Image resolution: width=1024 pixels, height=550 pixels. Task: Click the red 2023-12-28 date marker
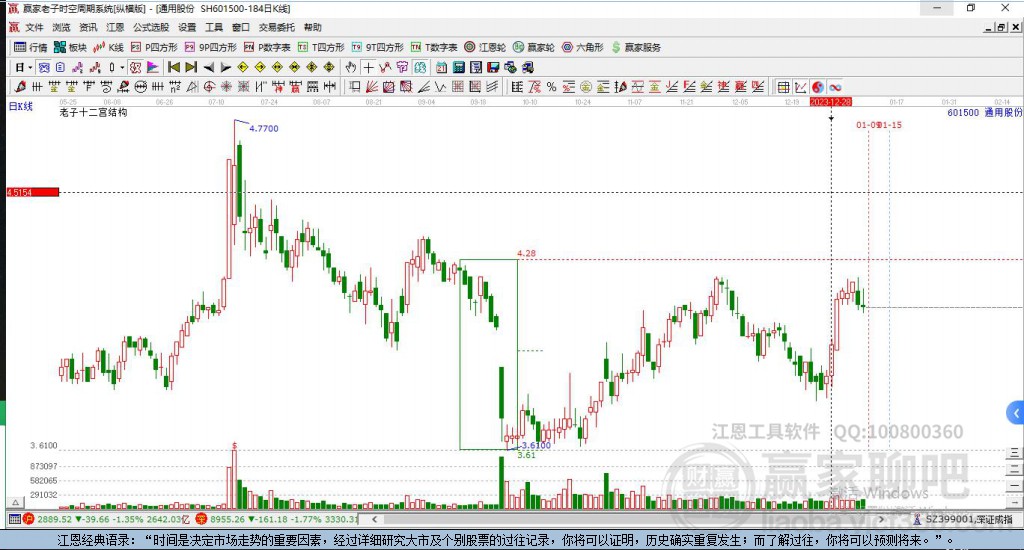point(830,102)
